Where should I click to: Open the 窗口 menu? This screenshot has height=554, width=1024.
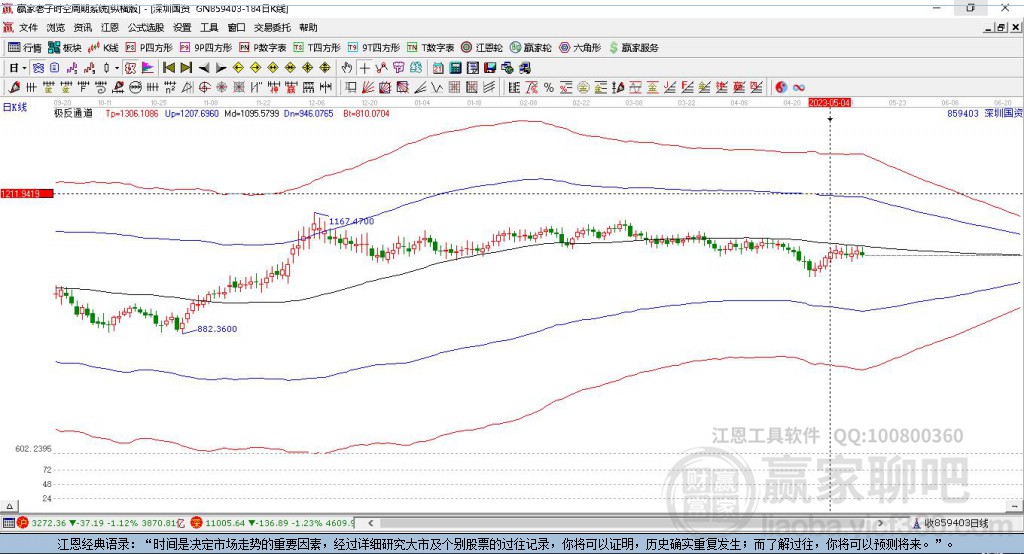pyautogui.click(x=236, y=27)
